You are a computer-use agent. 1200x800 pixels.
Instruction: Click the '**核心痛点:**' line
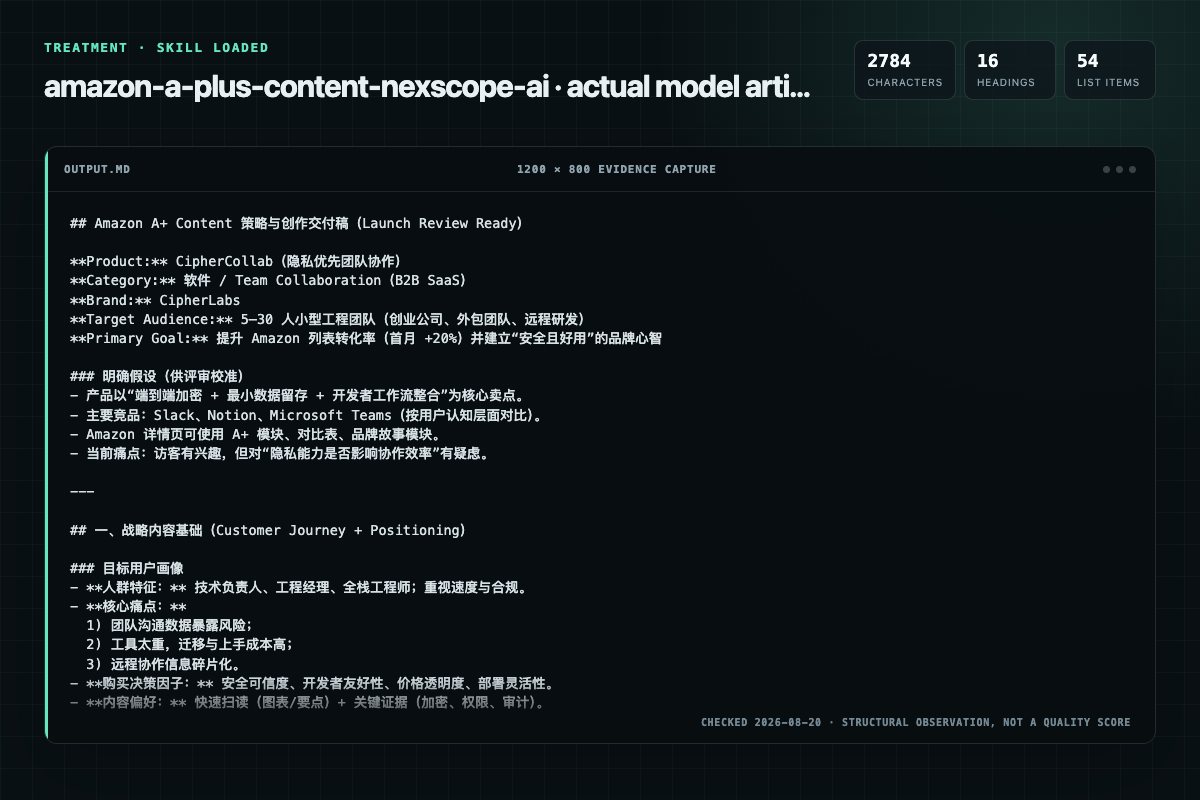(128, 607)
